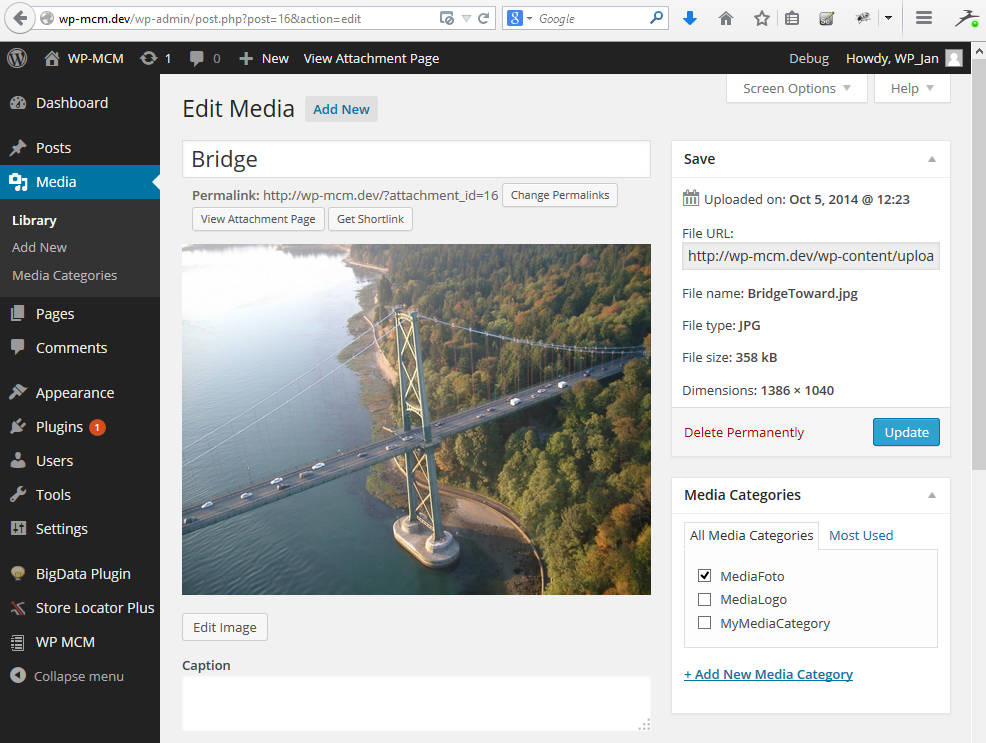Open the Firefox hamburger menu
The image size is (986, 743).
click(924, 18)
